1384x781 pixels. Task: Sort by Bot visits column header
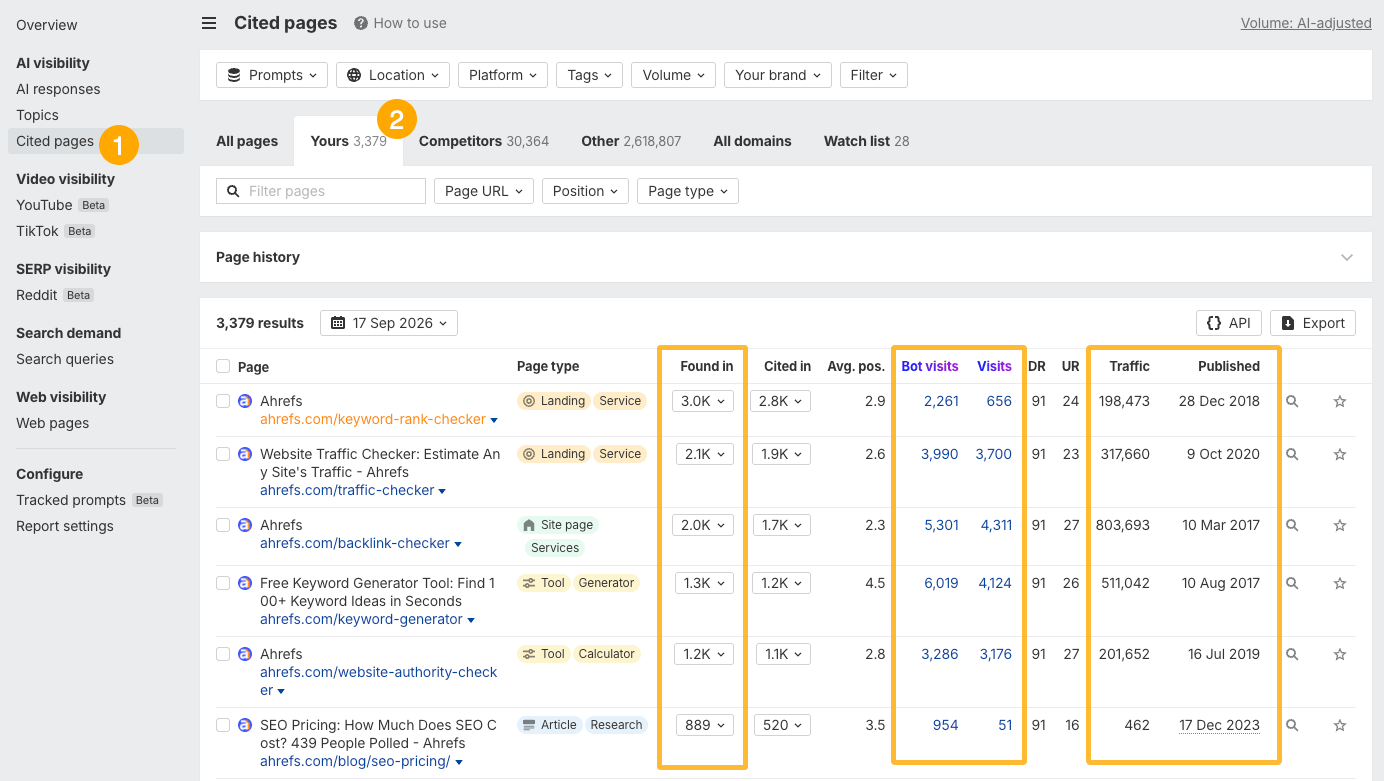tap(930, 366)
